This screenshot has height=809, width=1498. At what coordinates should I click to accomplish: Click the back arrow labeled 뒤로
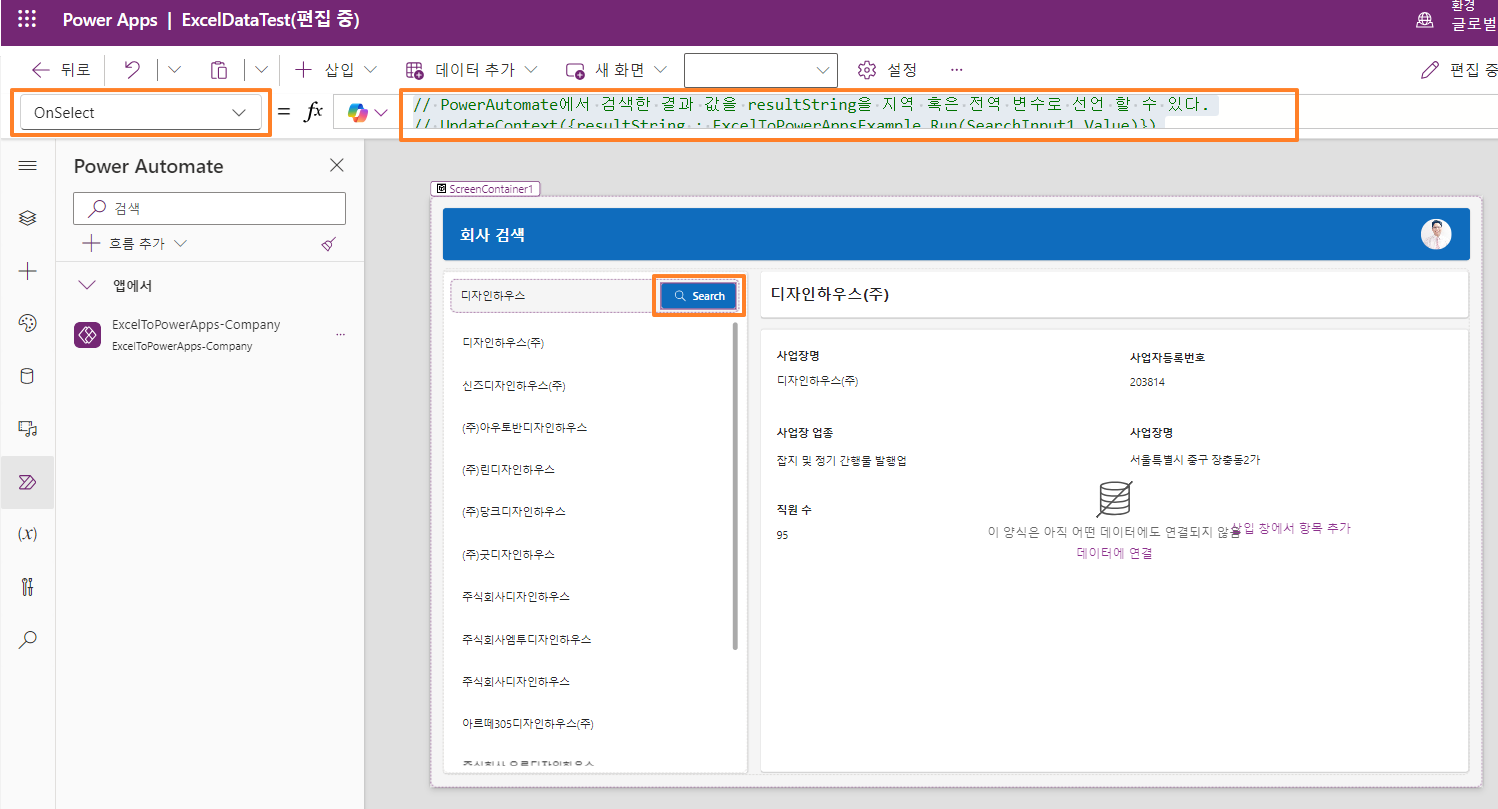tap(62, 70)
